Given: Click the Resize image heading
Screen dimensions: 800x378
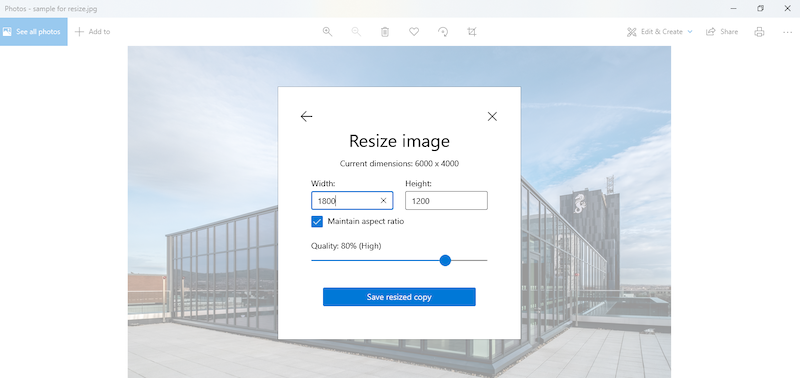Looking at the screenshot, I should point(399,141).
